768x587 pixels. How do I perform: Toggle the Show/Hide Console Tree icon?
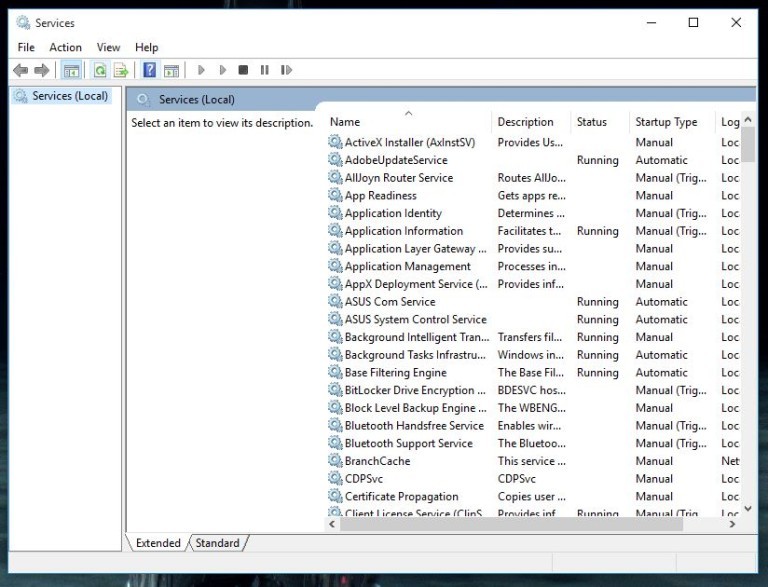(x=72, y=71)
